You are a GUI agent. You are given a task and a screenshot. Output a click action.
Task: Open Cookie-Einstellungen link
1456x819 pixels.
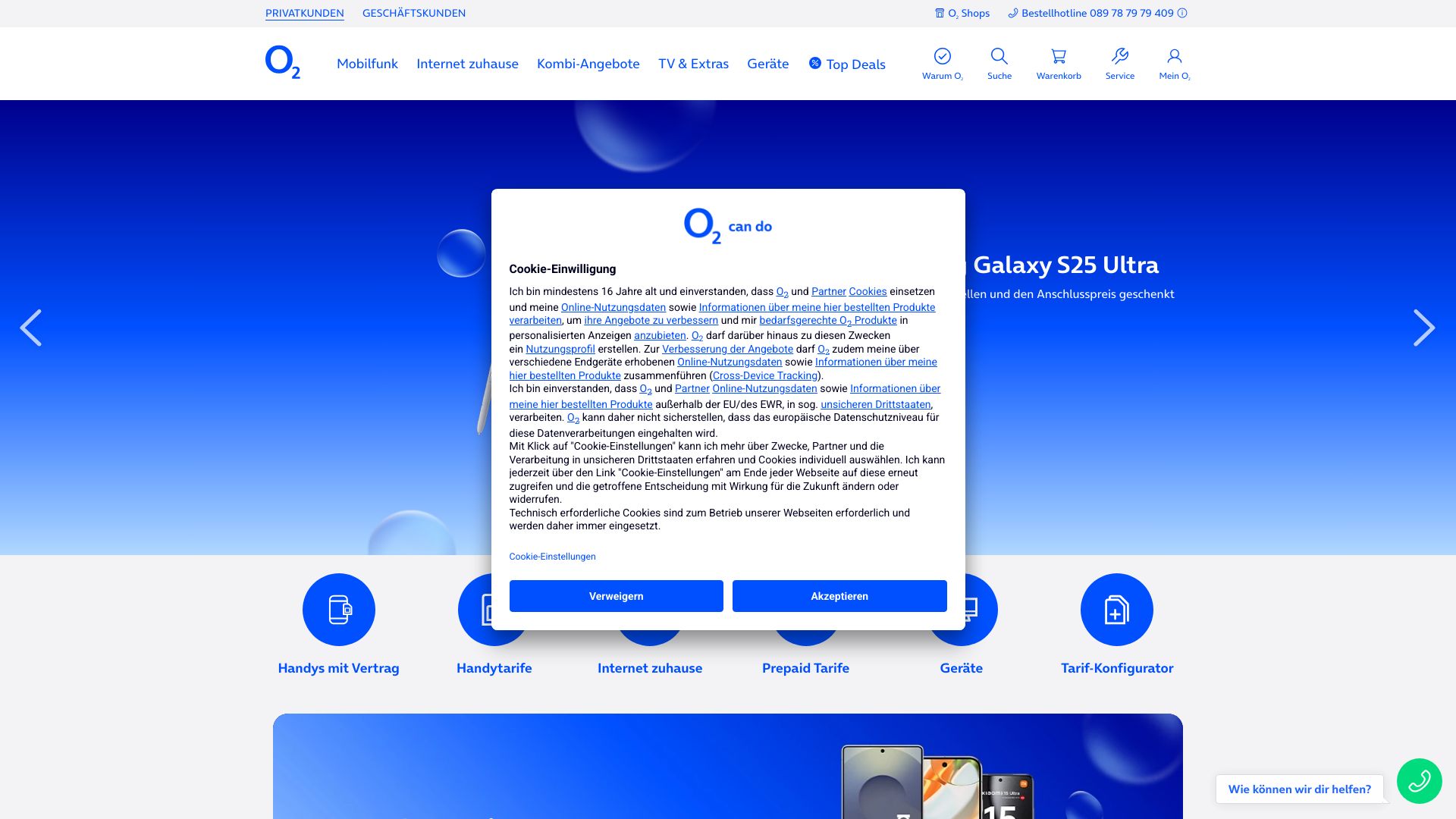click(552, 557)
